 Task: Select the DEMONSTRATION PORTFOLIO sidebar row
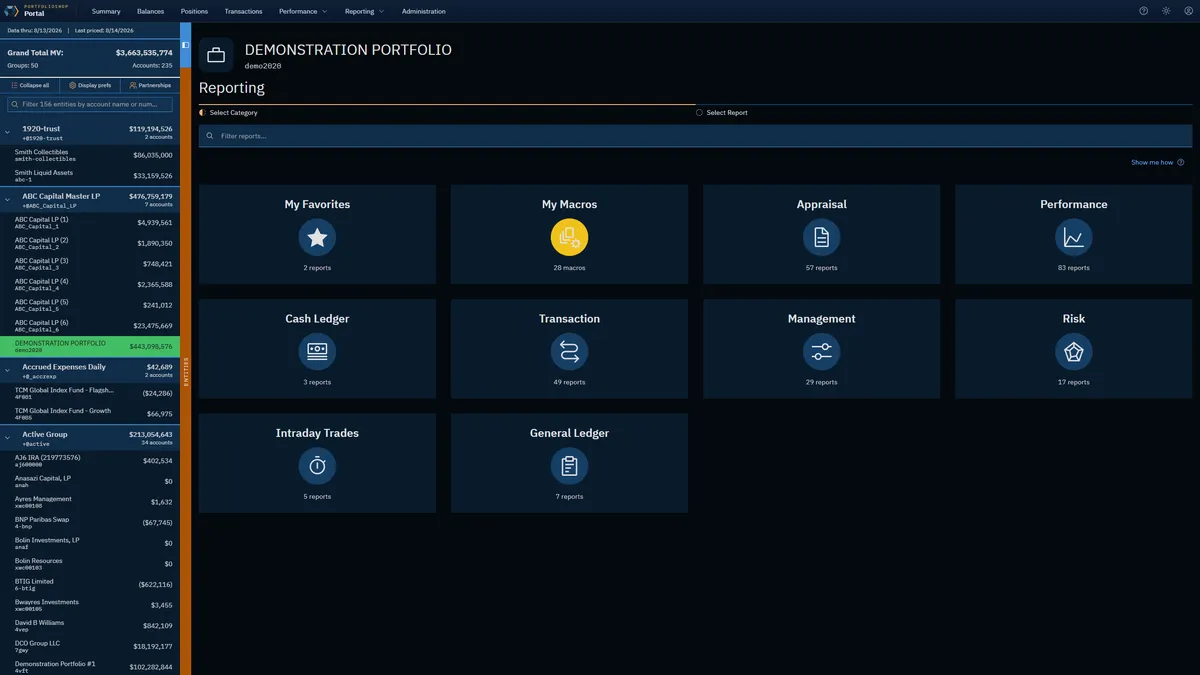point(90,346)
